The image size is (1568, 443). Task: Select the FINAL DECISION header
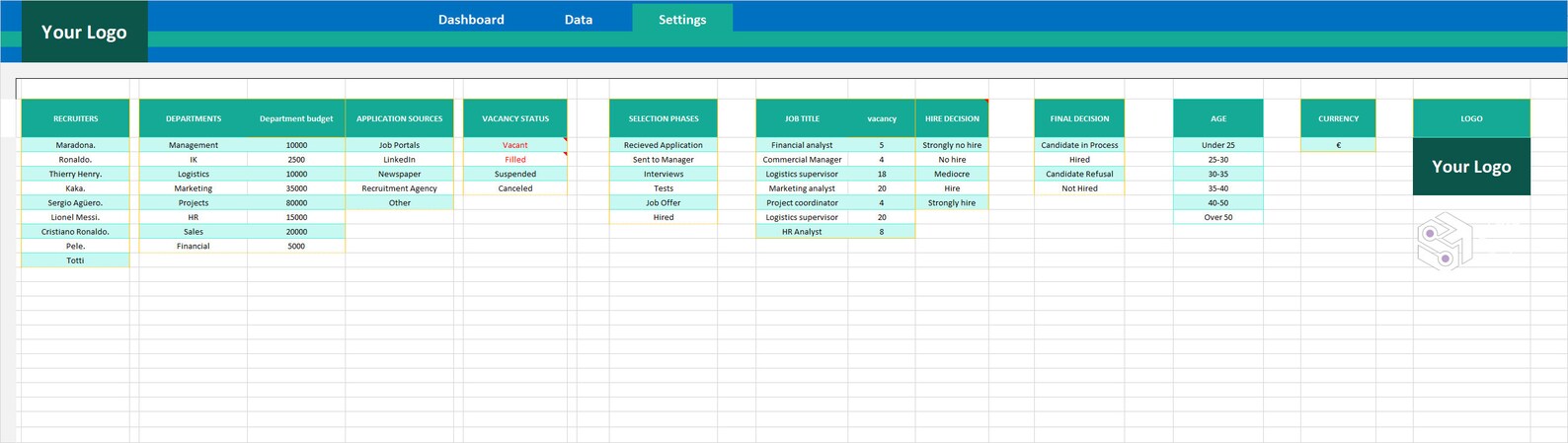click(x=1079, y=118)
